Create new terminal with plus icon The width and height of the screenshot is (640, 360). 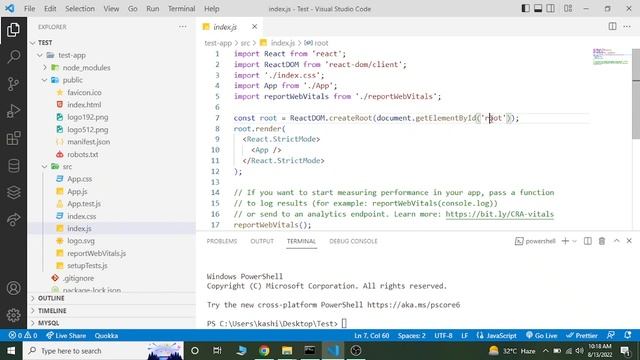565,241
